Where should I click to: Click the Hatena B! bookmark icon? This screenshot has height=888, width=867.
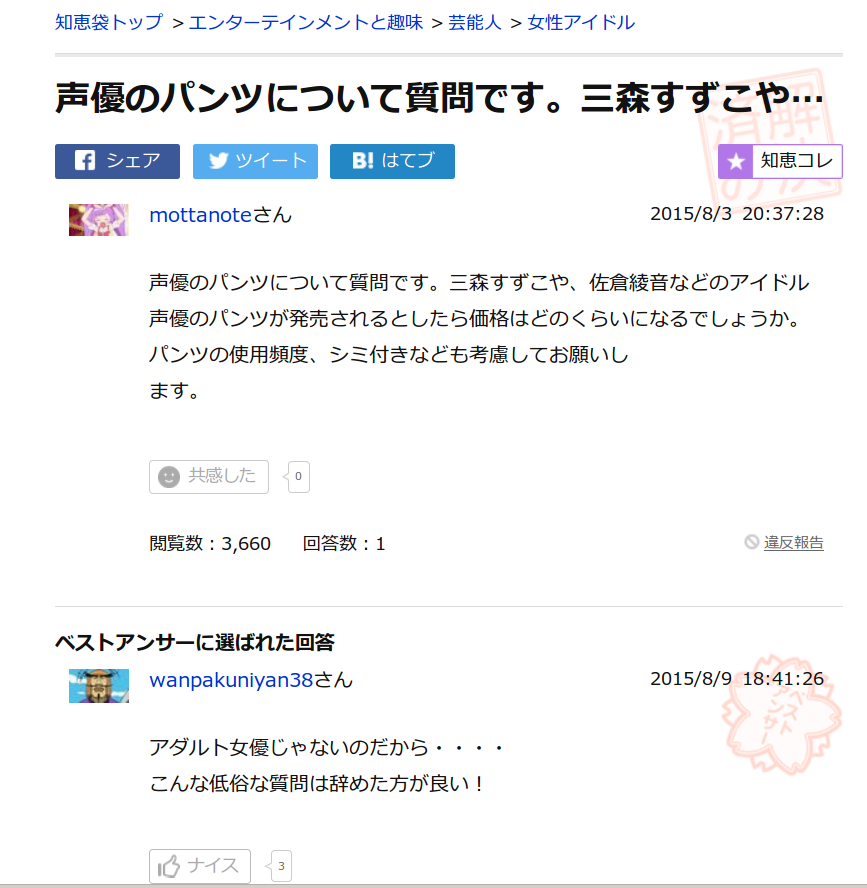(362, 161)
